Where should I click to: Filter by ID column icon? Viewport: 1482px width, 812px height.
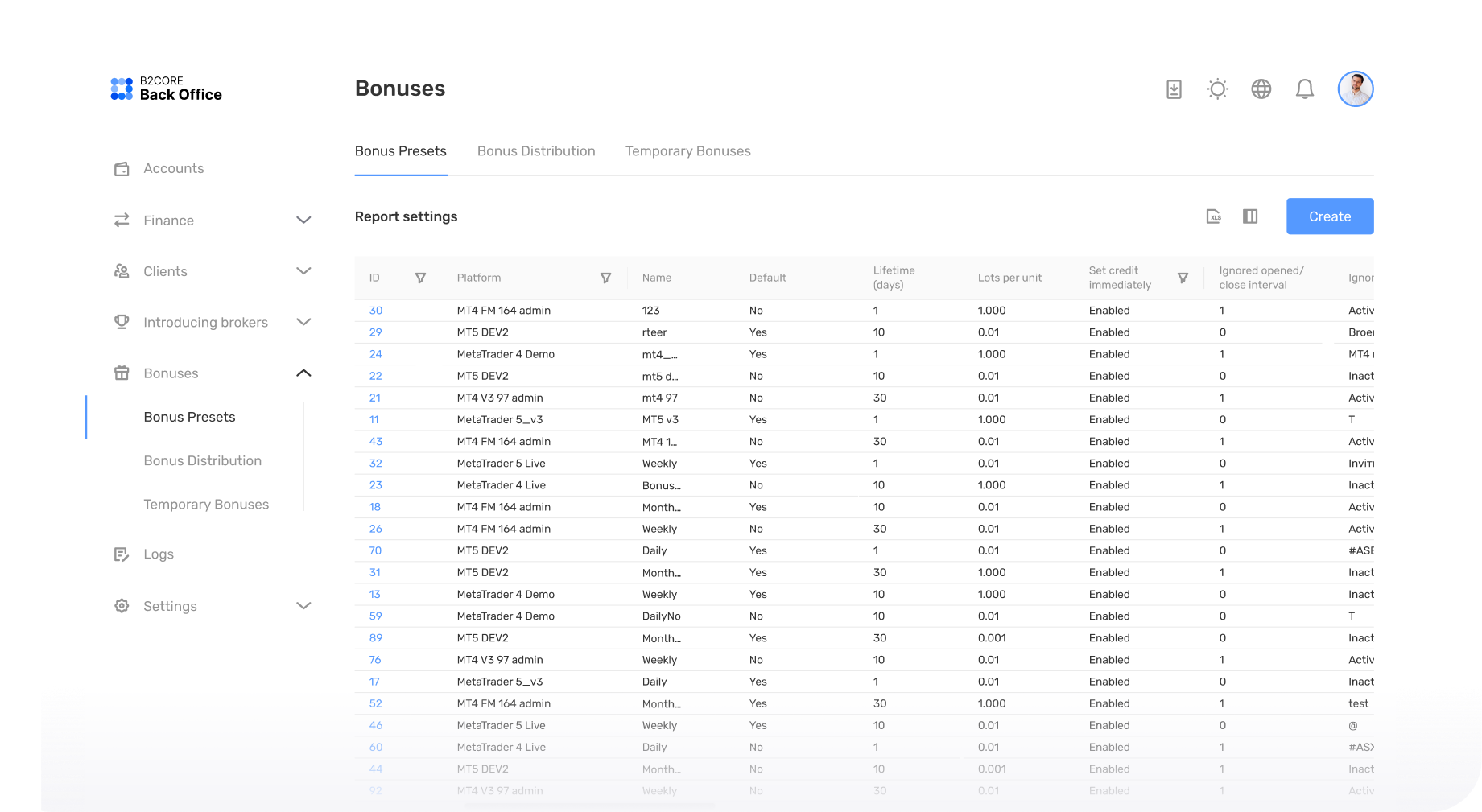(x=420, y=278)
